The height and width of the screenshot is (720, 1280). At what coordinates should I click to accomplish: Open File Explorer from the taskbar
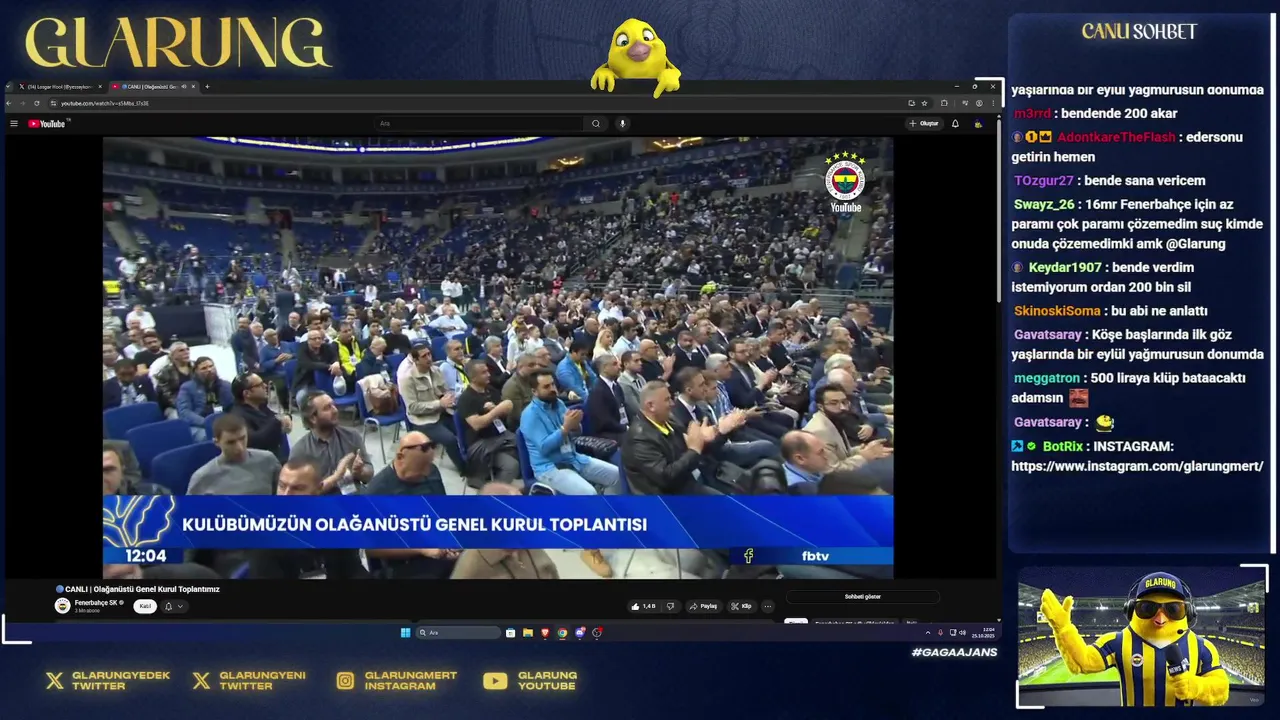click(528, 632)
